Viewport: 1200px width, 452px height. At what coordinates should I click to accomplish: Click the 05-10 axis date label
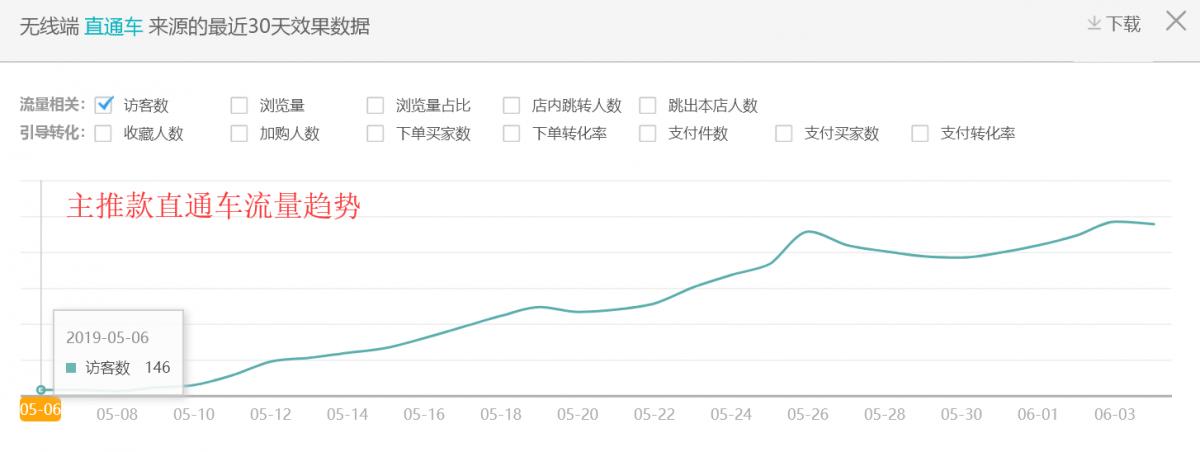click(193, 412)
